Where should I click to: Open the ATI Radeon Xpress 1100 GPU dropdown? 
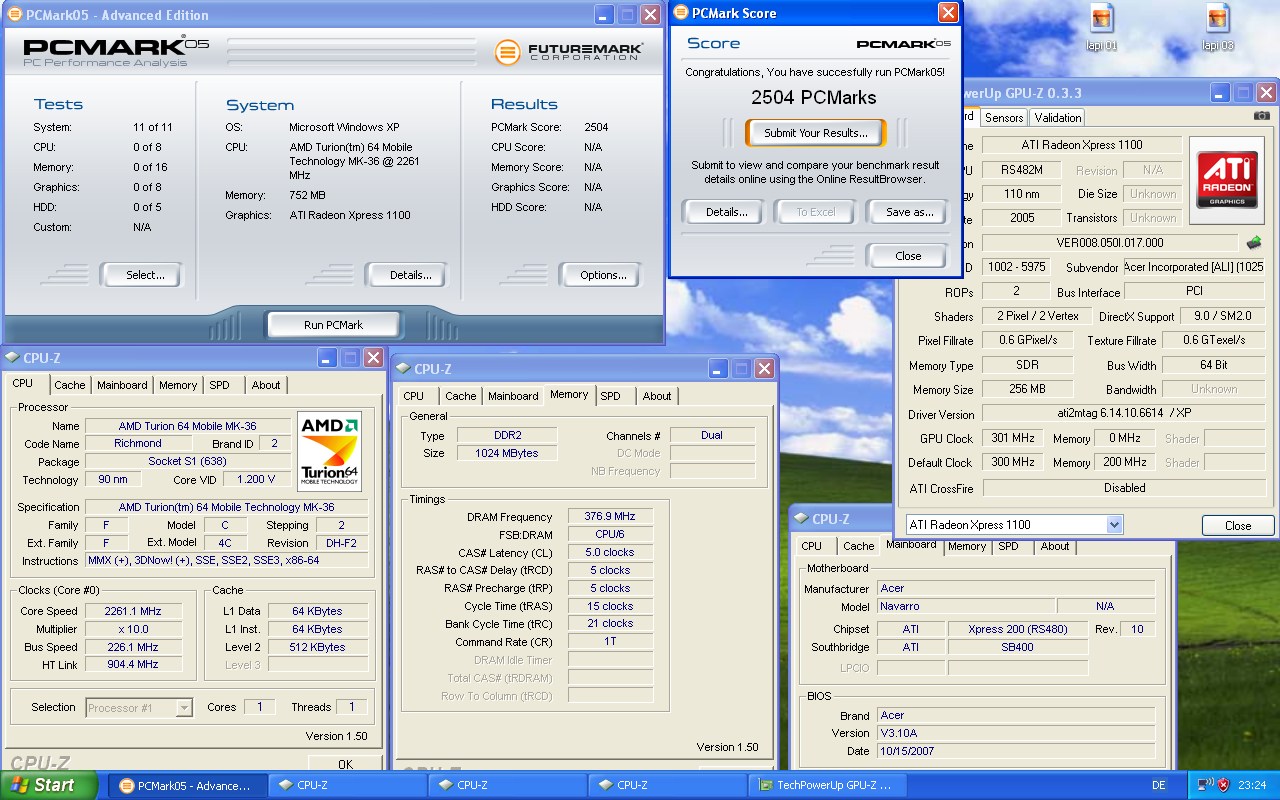click(1114, 525)
